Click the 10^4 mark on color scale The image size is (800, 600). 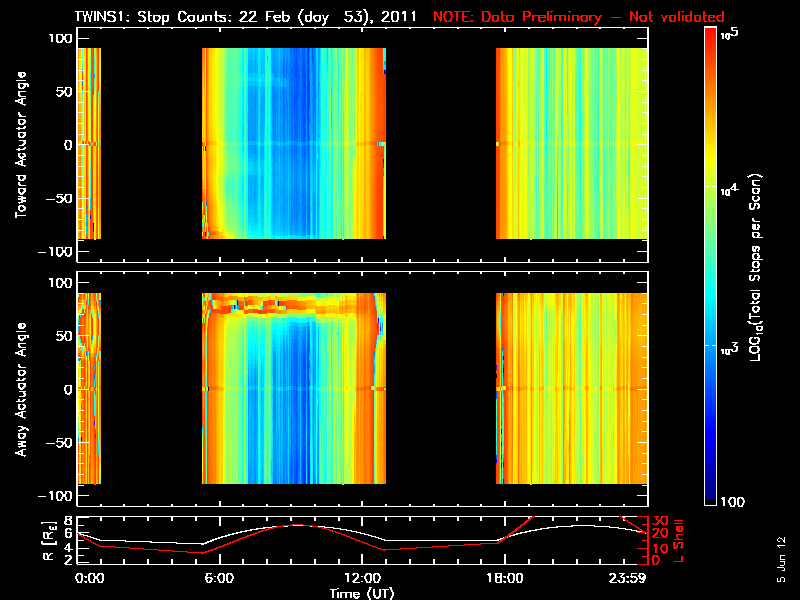(729, 190)
